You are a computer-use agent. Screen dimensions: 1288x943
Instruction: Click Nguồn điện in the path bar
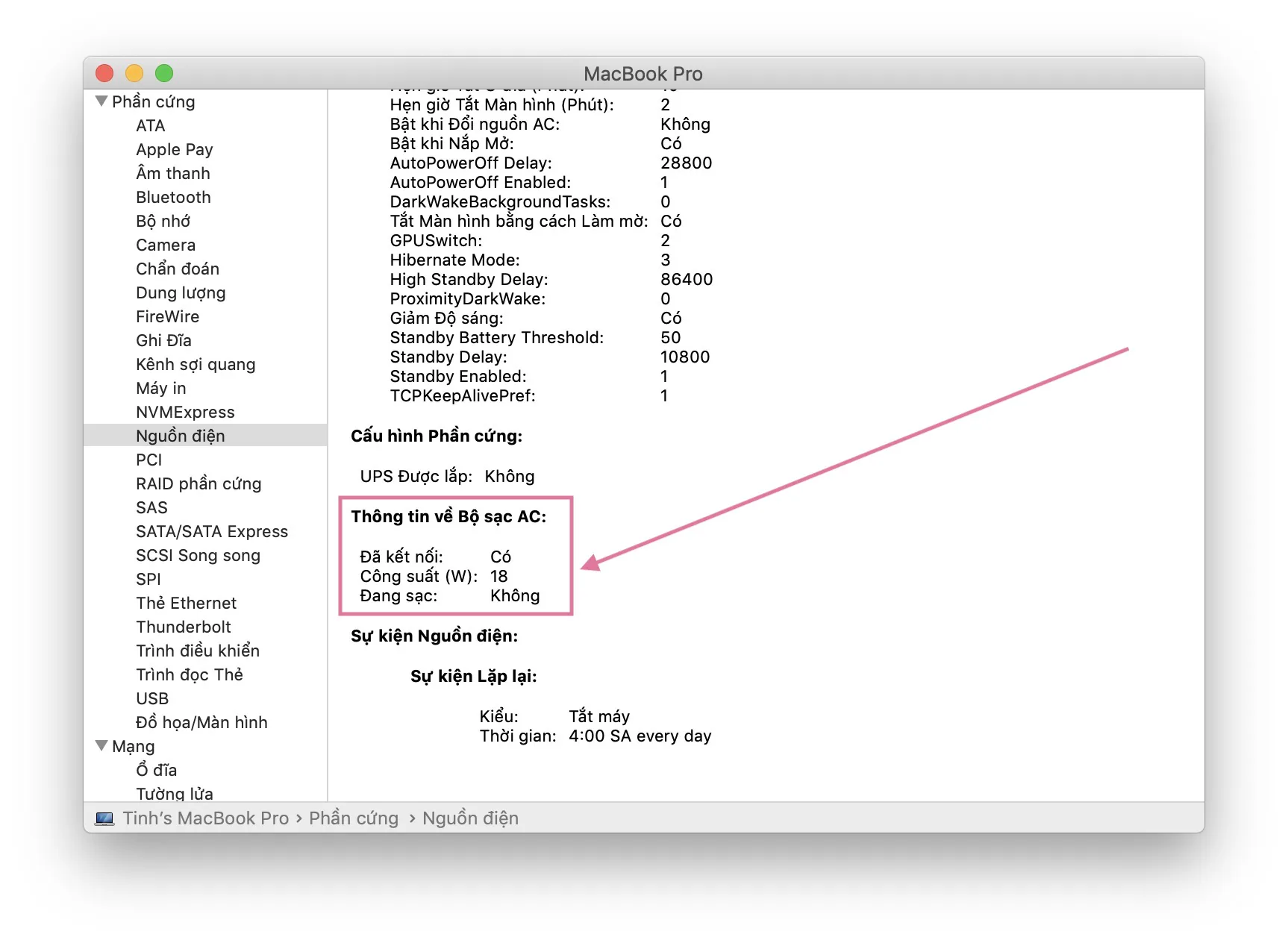[x=470, y=818]
